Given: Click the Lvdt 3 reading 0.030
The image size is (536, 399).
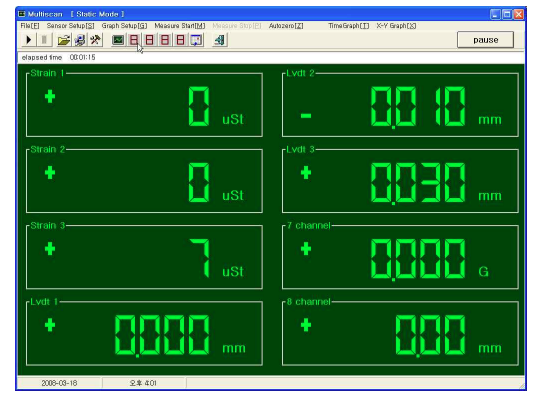Looking at the screenshot, I should (418, 184).
